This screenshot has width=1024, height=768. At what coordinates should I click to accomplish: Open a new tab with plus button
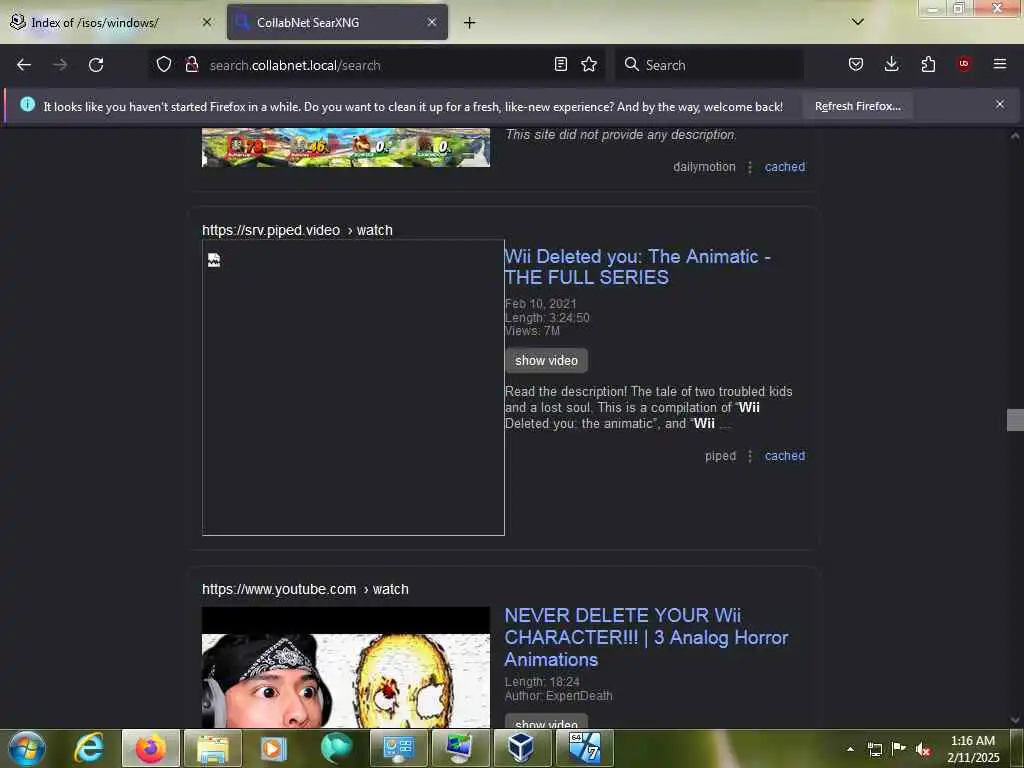click(469, 23)
